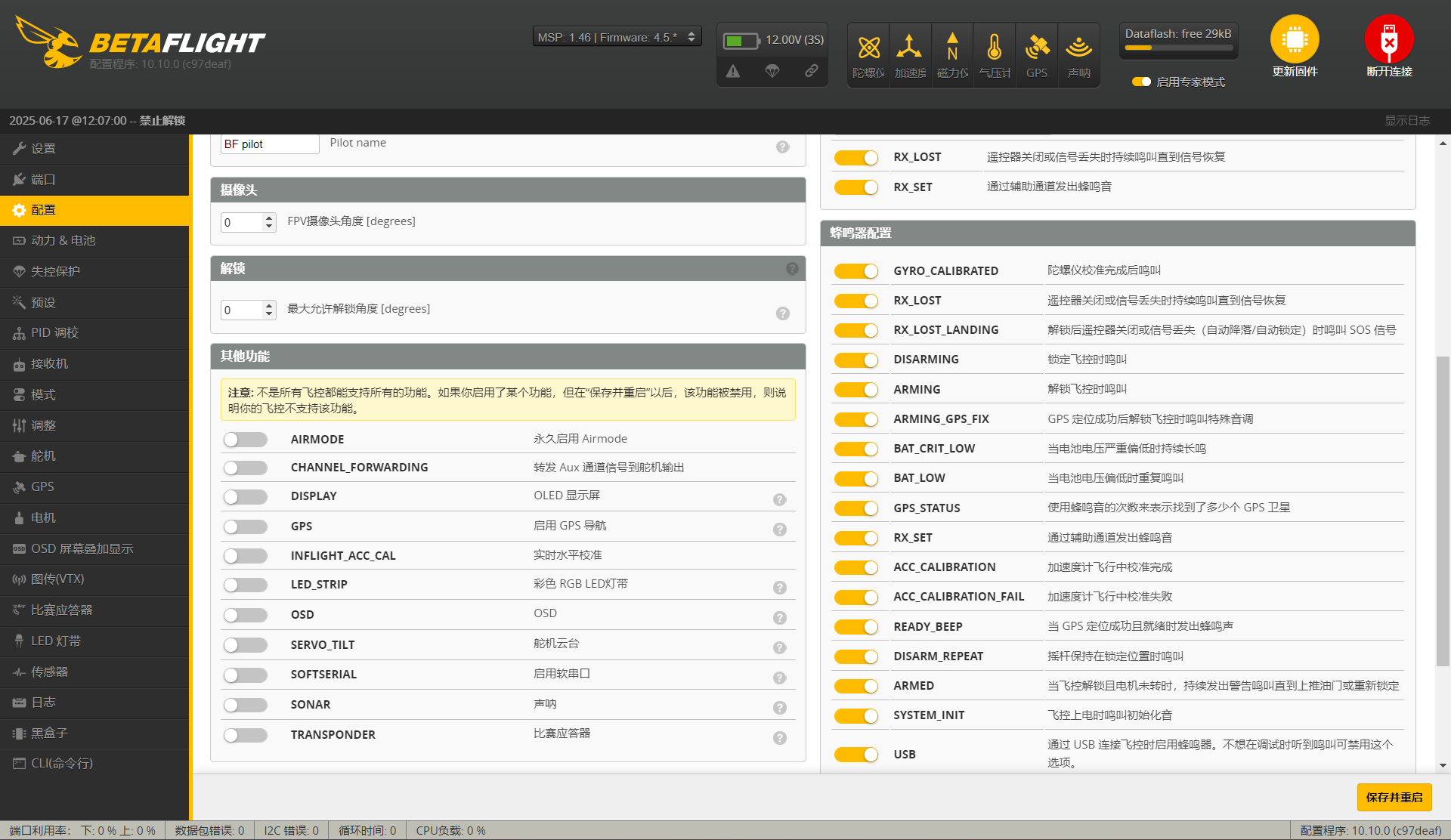Click the update firmware chip icon
The image size is (1451, 840).
1295,39
